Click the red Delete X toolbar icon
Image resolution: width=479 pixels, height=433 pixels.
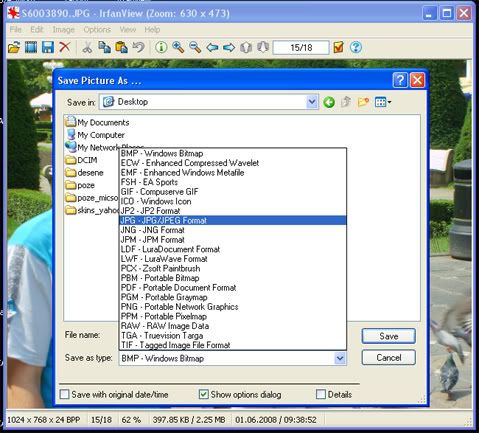point(64,47)
